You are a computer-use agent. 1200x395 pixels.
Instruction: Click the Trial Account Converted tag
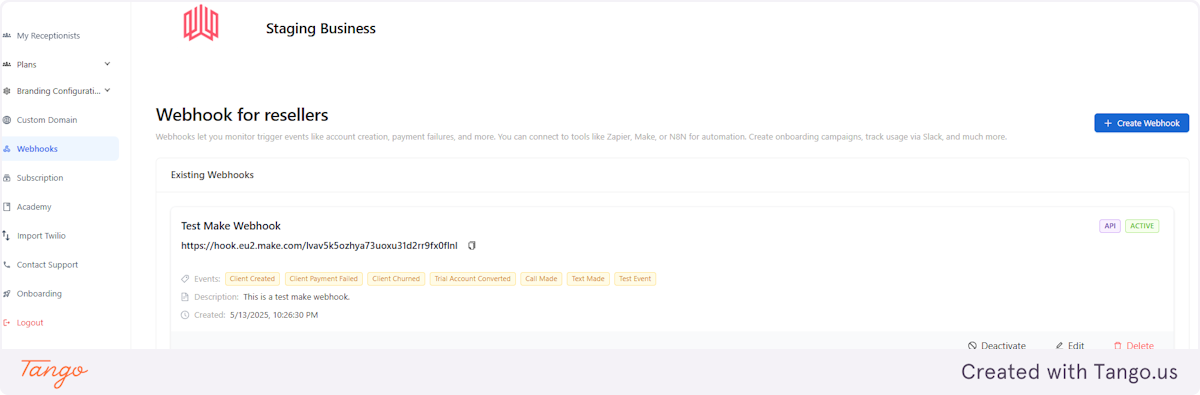tap(472, 279)
